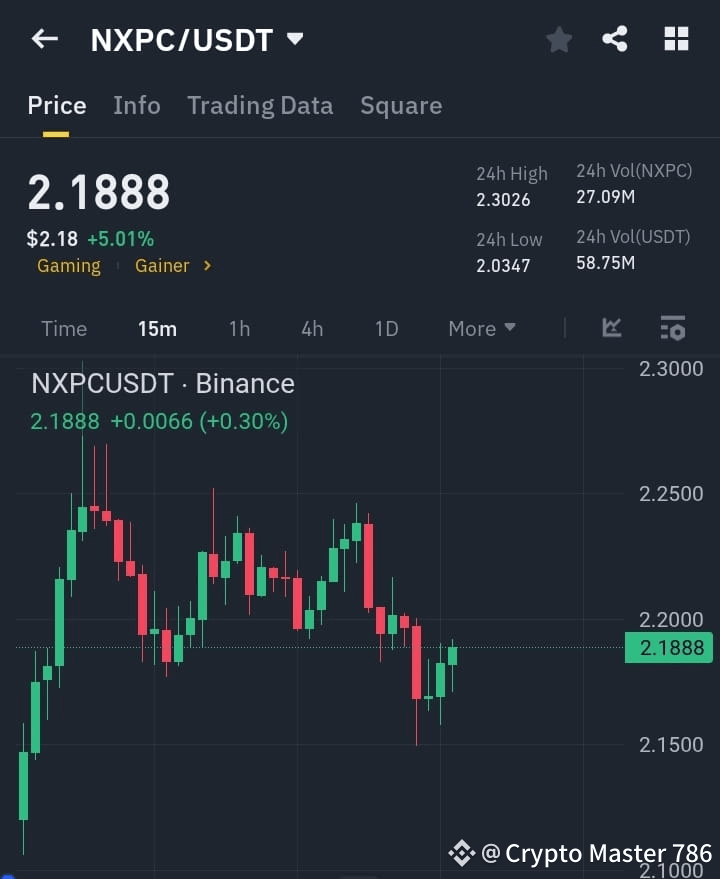720x879 pixels.
Task: Select the Info tab
Action: pyautogui.click(x=136, y=105)
